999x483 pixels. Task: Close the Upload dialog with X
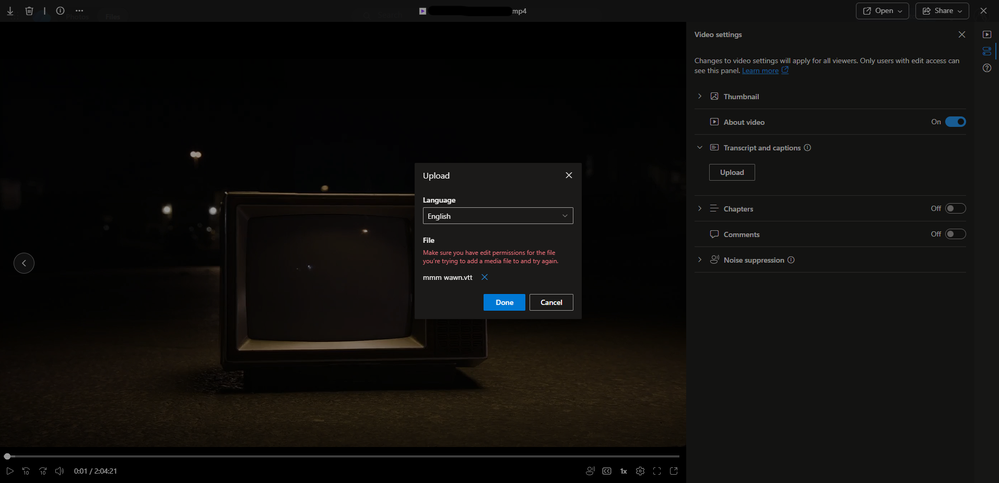(569, 175)
